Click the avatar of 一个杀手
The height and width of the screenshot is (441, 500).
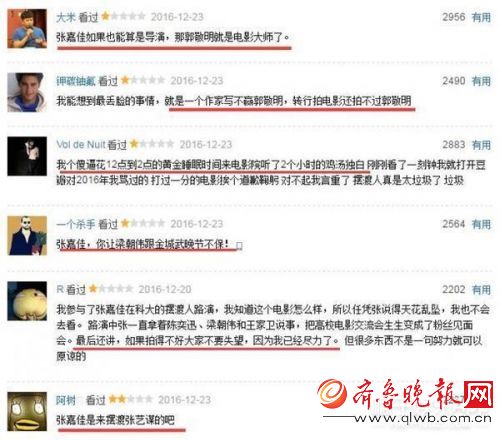[27, 236]
